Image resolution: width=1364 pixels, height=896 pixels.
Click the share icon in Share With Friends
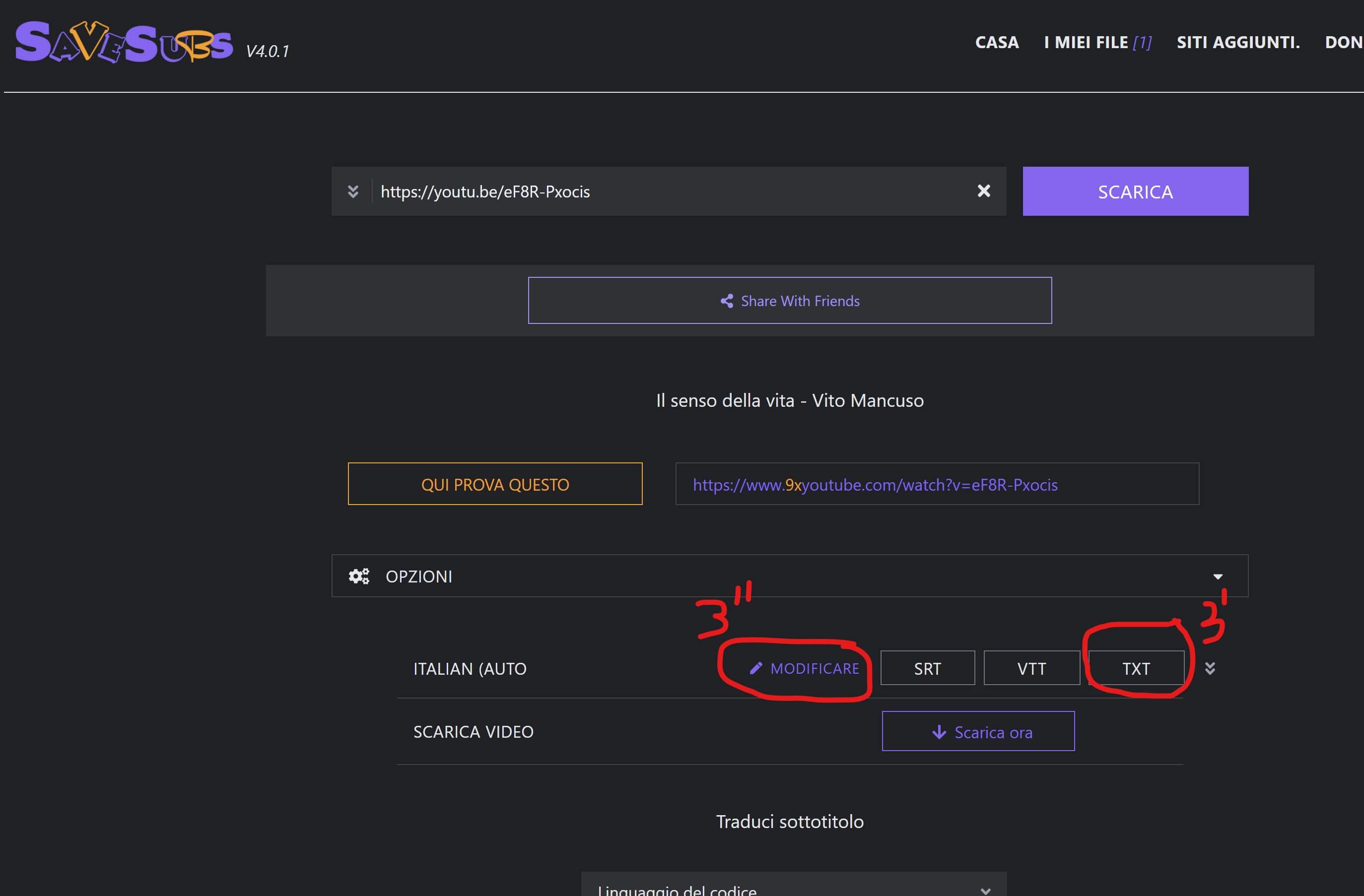(727, 301)
